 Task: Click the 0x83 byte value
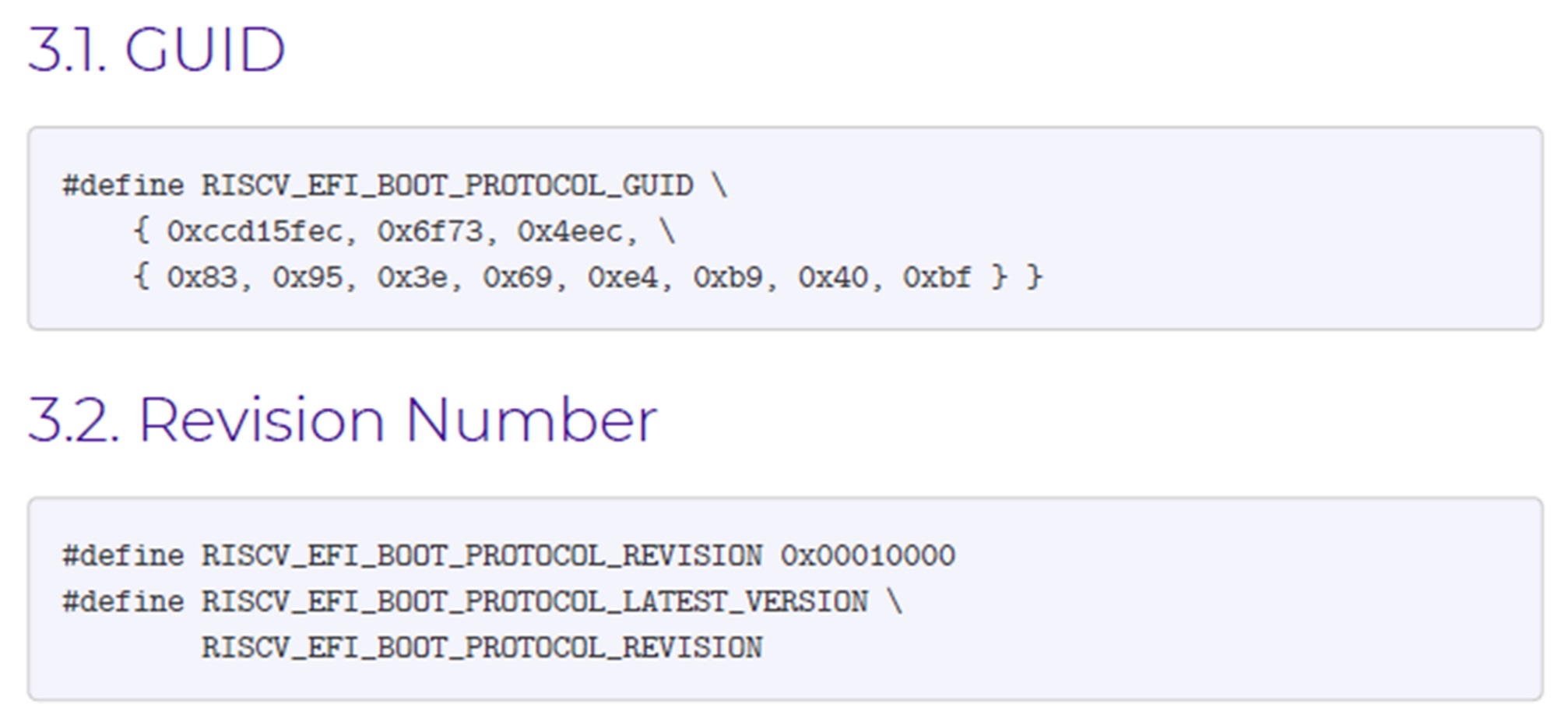202,278
